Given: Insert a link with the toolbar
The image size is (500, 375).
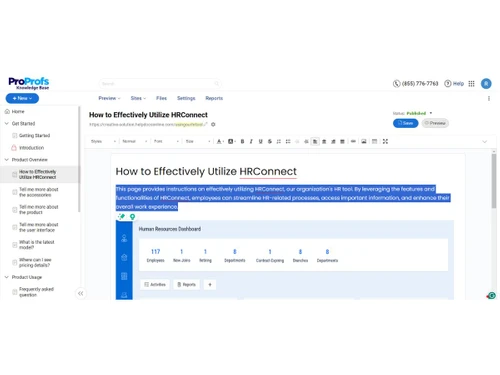Looking at the screenshot, I should click(353, 141).
